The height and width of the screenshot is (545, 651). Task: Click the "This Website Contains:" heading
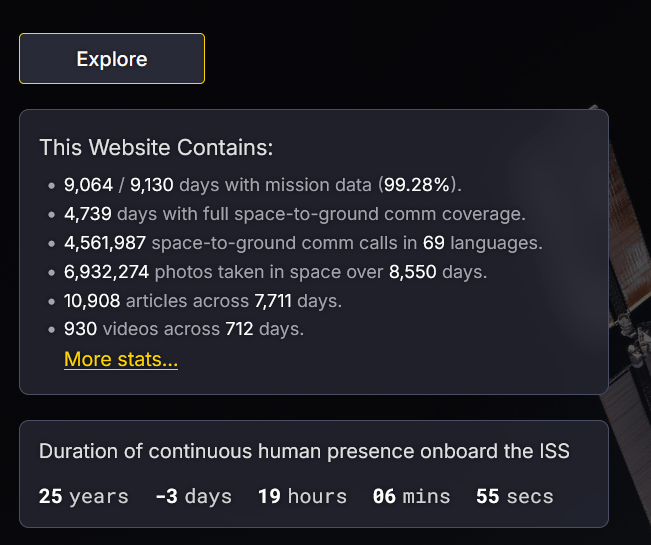coord(156,148)
